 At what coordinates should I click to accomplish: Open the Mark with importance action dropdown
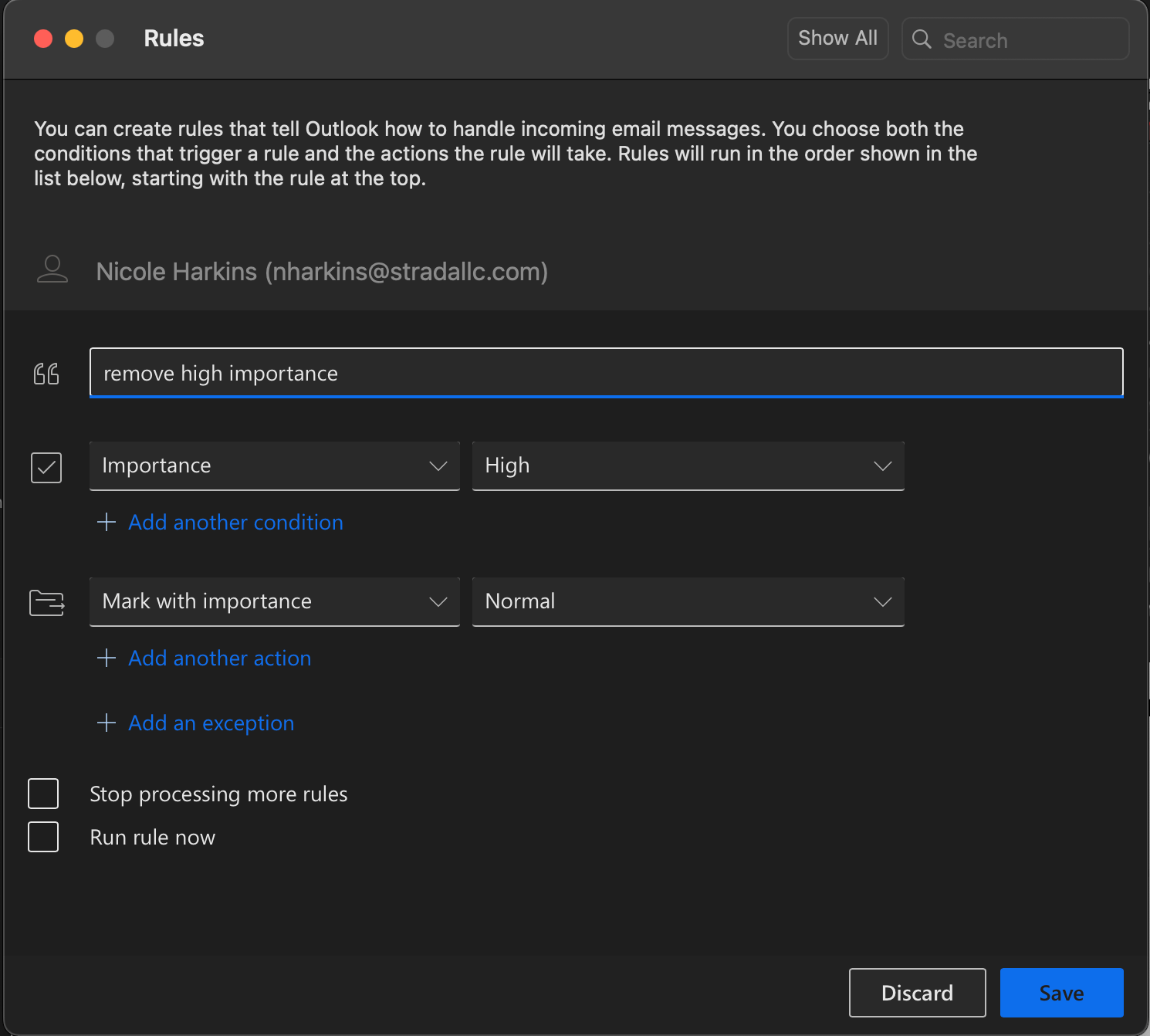[274, 602]
